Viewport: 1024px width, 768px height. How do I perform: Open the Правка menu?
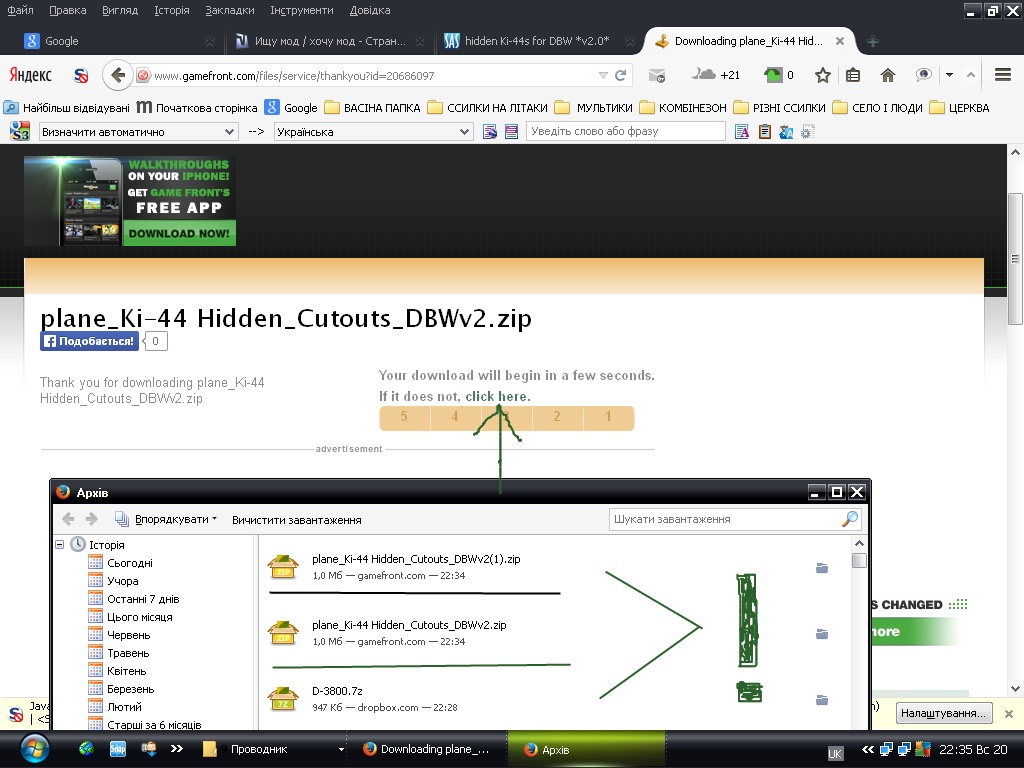point(67,10)
